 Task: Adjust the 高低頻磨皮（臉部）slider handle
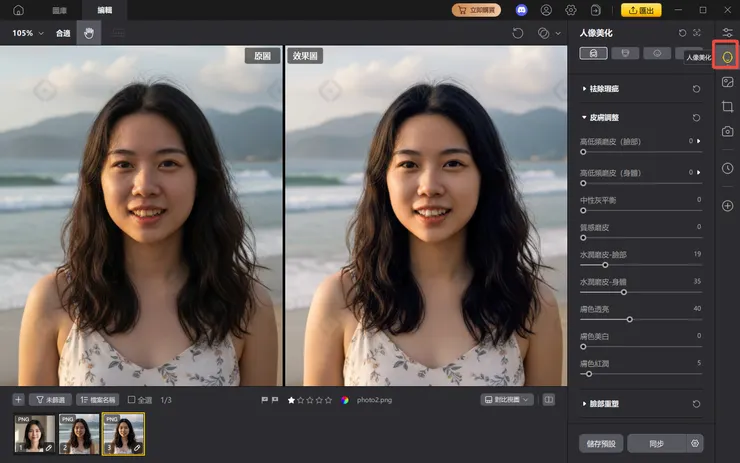tap(583, 152)
